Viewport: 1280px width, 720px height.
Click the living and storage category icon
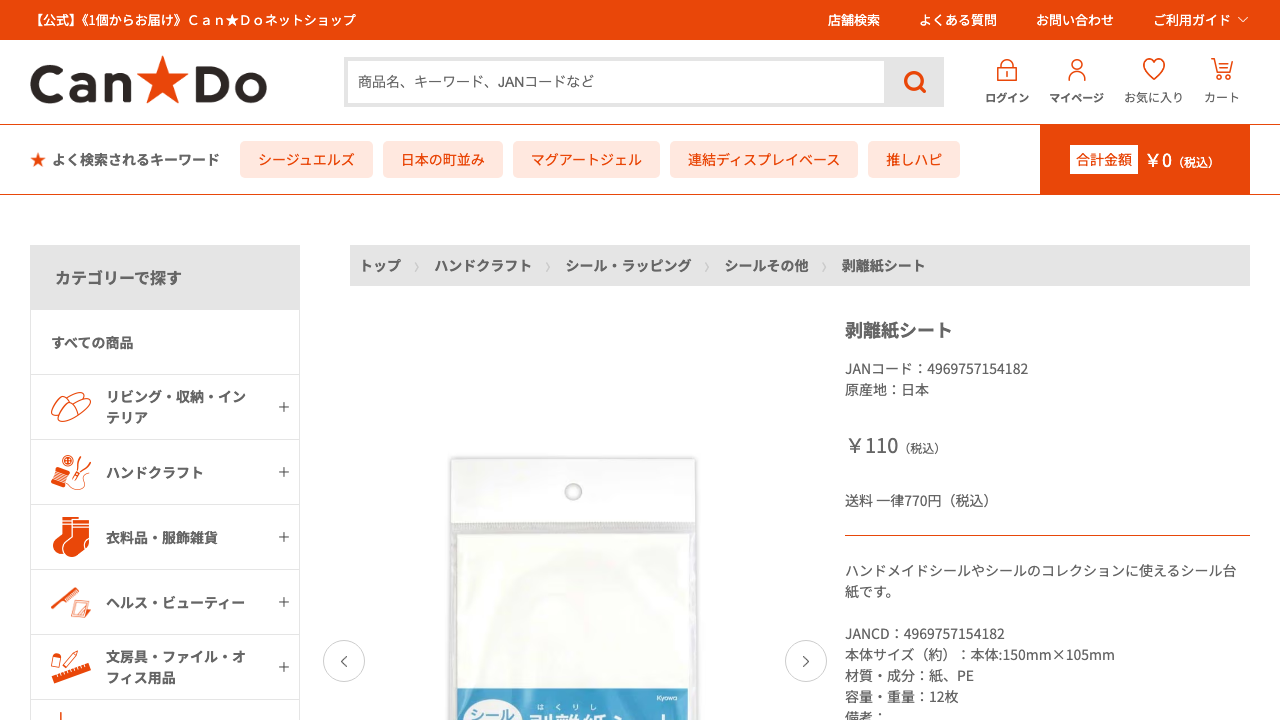pyautogui.click(x=71, y=407)
